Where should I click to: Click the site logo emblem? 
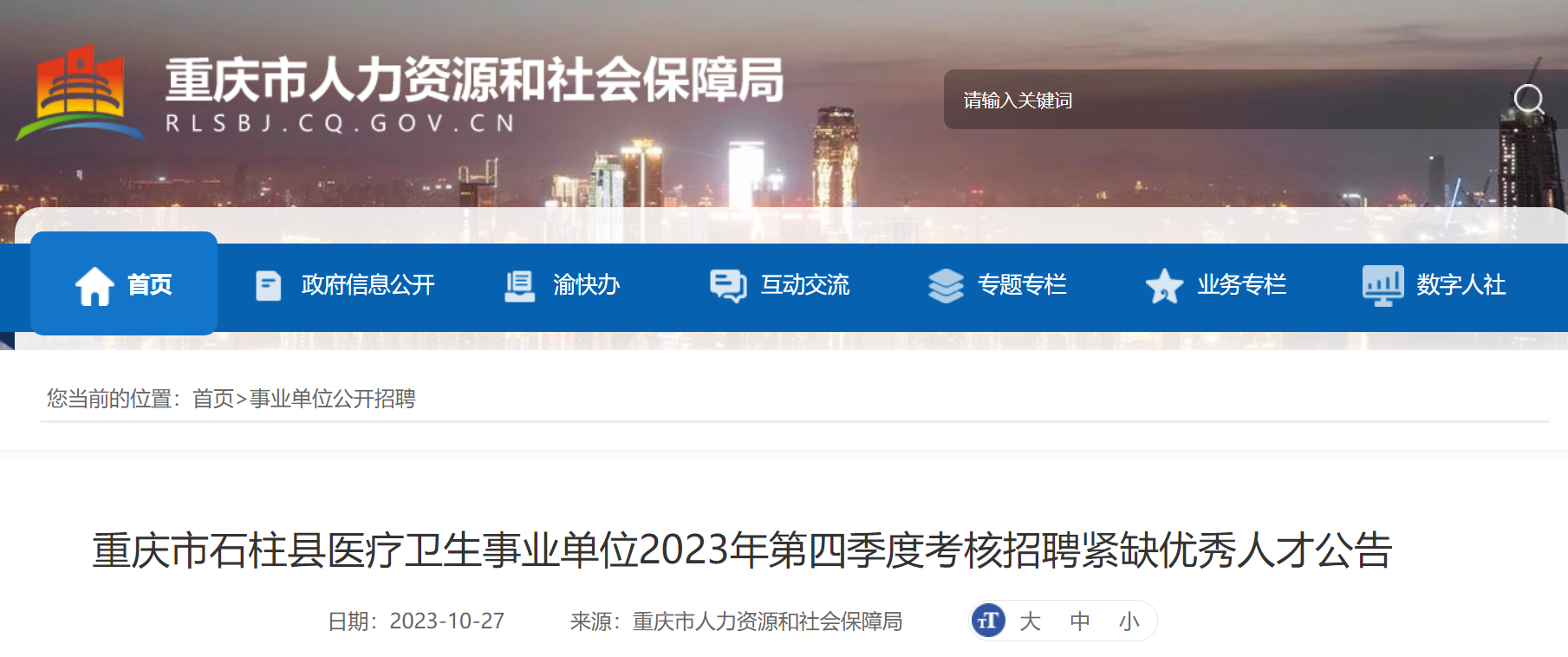pyautogui.click(x=80, y=93)
